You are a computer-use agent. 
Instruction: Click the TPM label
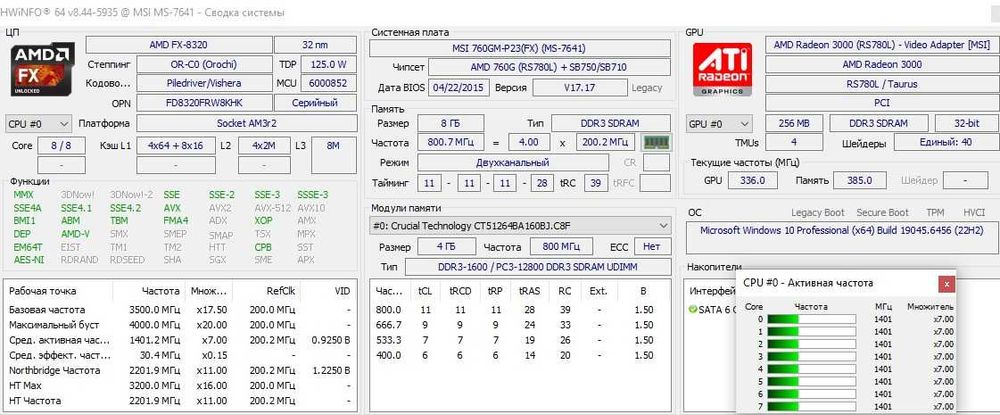[x=935, y=212]
